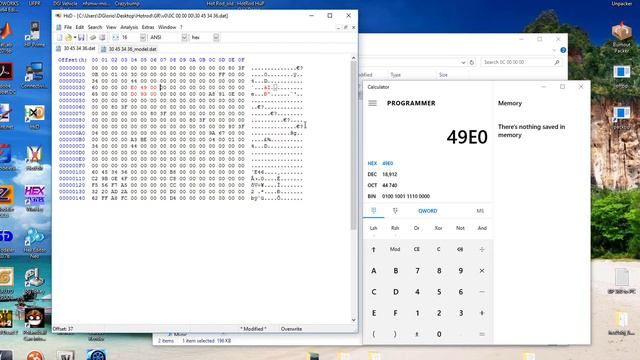Click the offset row 00000100 in HxD
The image size is (640, 360).
[72, 172]
